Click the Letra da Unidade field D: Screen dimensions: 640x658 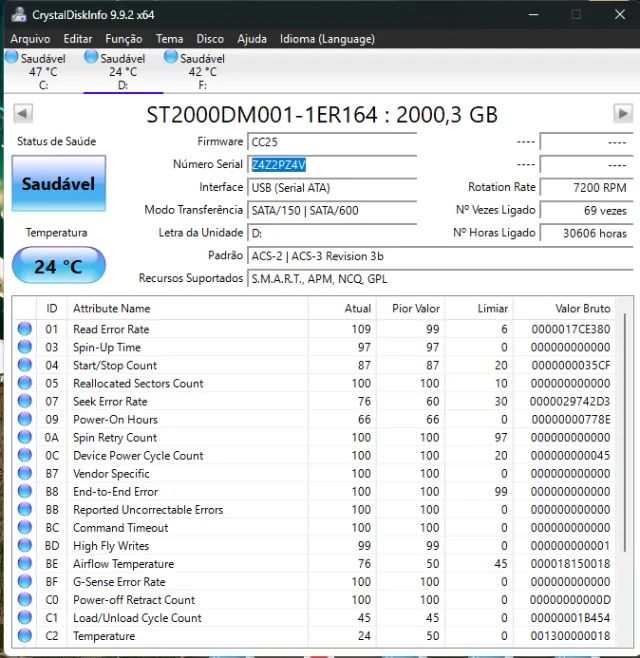point(332,233)
